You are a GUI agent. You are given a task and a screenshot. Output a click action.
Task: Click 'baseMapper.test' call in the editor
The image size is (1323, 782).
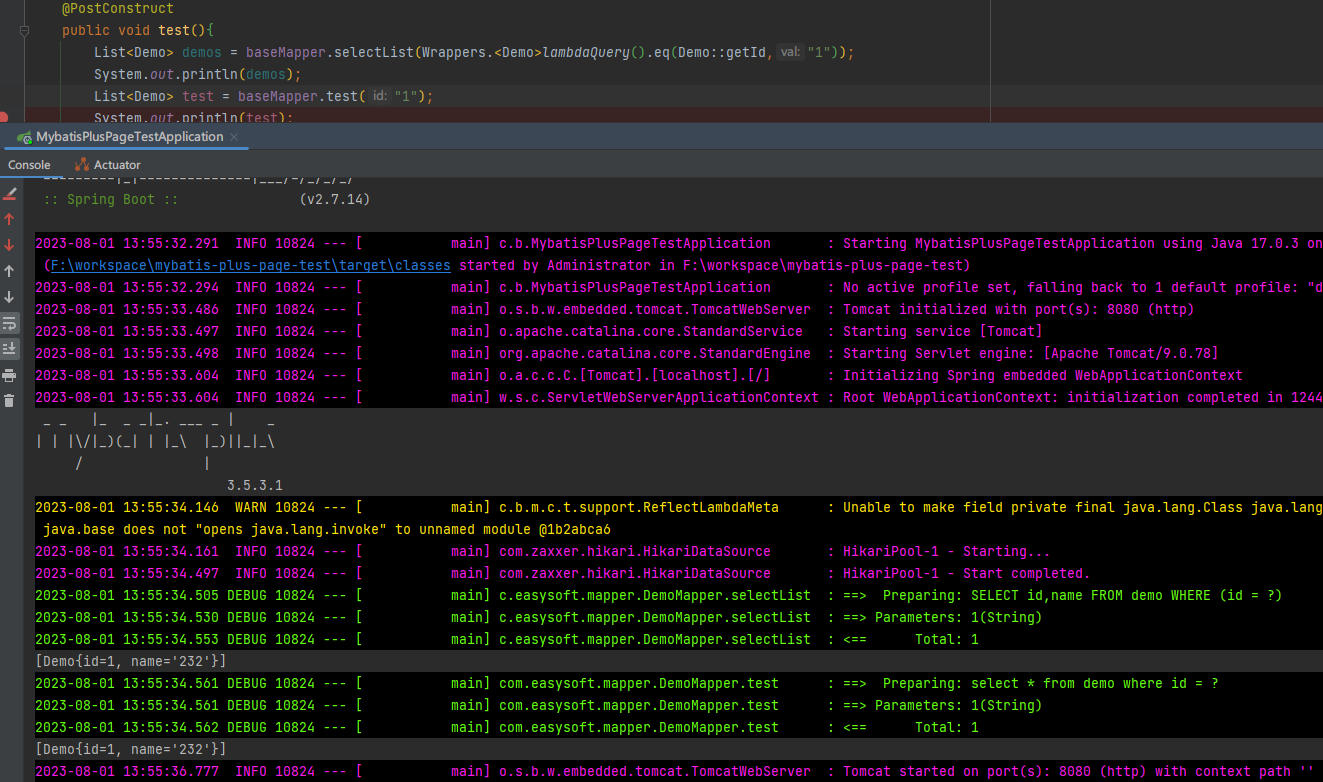coord(298,96)
